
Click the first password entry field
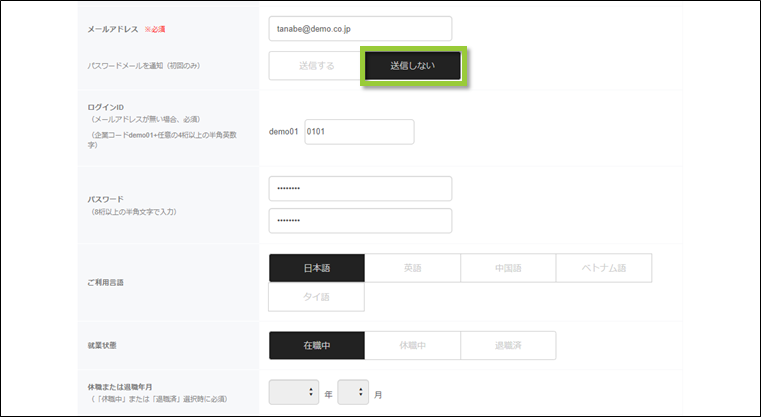click(x=360, y=189)
